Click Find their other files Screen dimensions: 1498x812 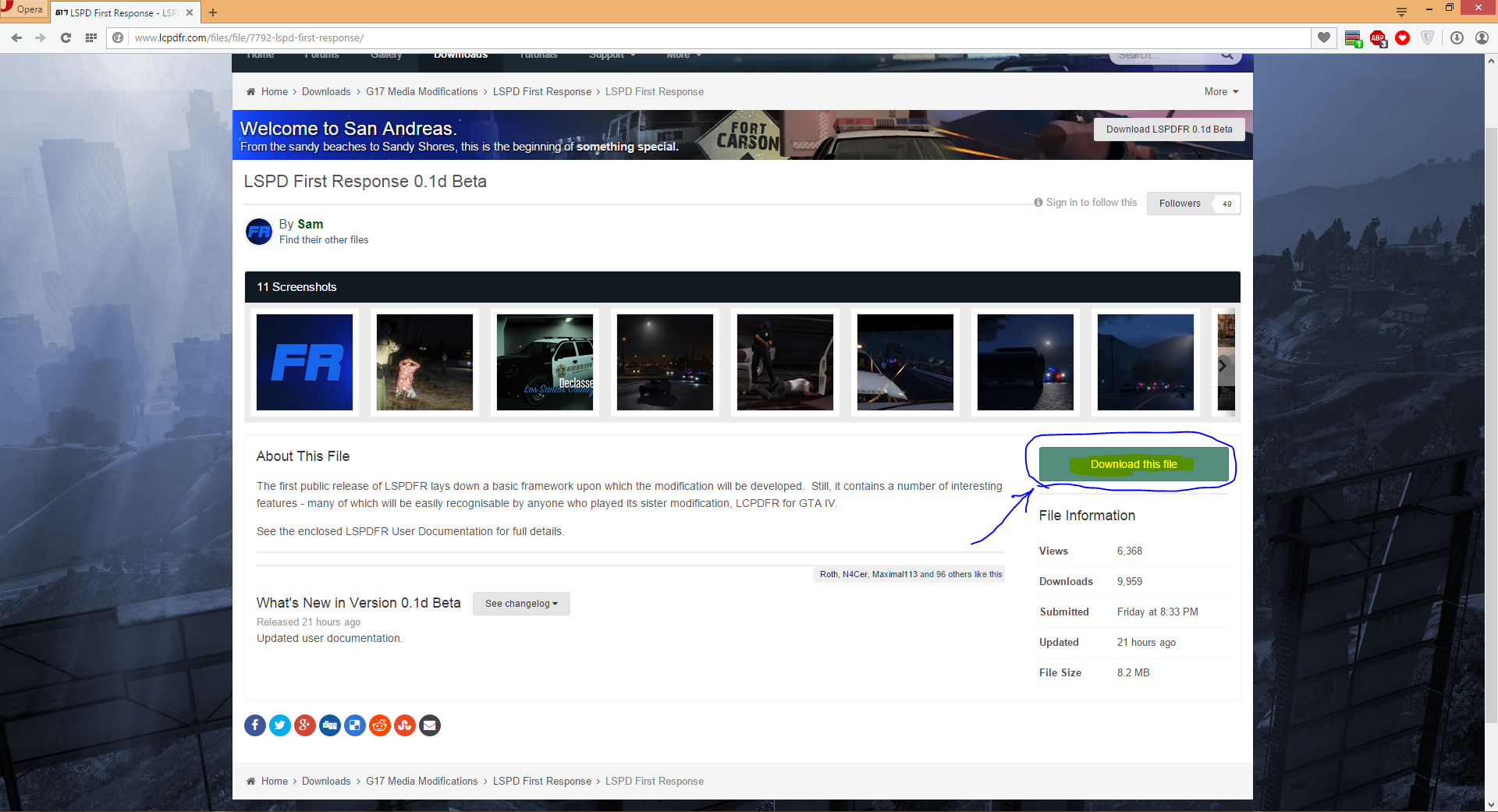324,240
